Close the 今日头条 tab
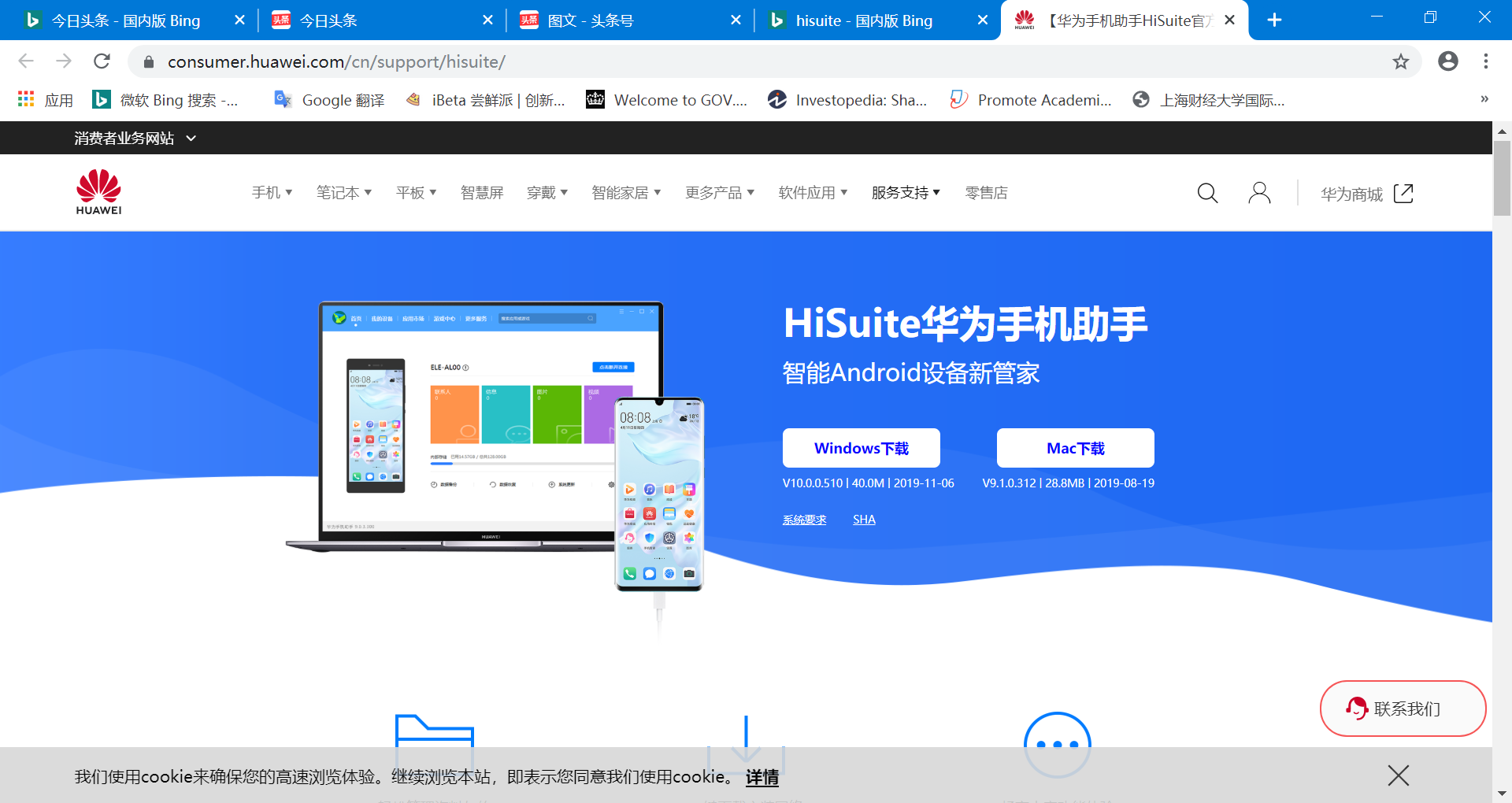Screen dimensions: 1512x803 click(487, 20)
